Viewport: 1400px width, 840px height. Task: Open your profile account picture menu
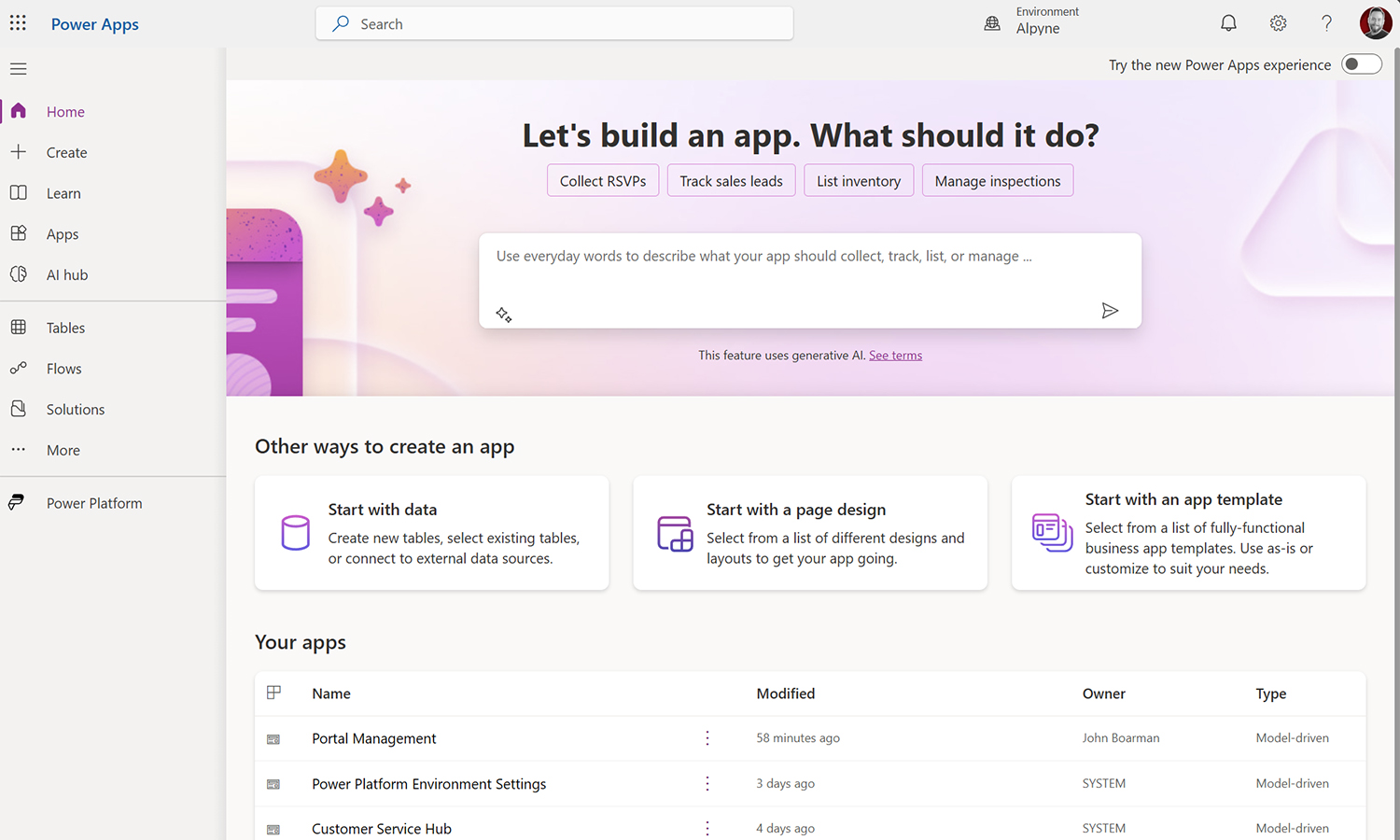tap(1375, 22)
